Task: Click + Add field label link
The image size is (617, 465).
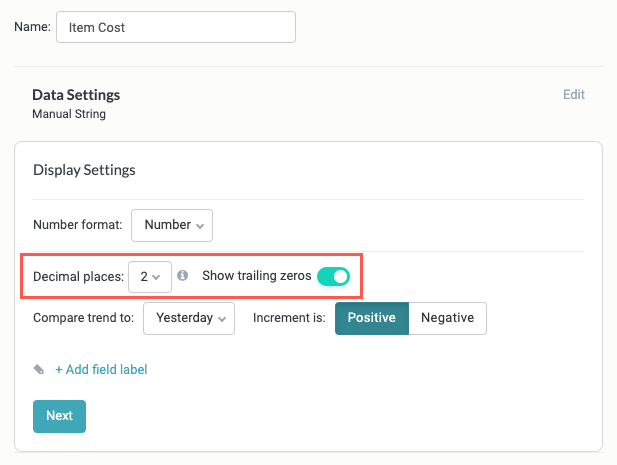Action: (x=101, y=369)
